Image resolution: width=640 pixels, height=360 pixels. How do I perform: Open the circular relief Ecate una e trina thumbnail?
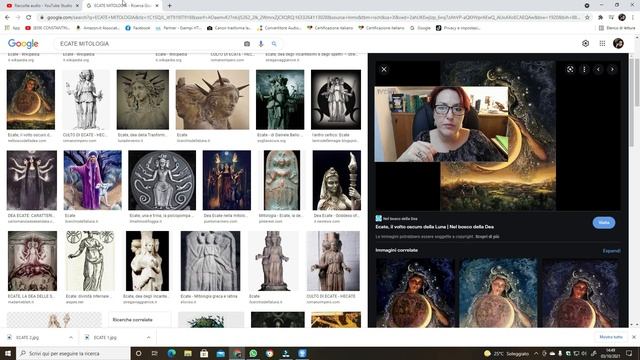point(162,180)
